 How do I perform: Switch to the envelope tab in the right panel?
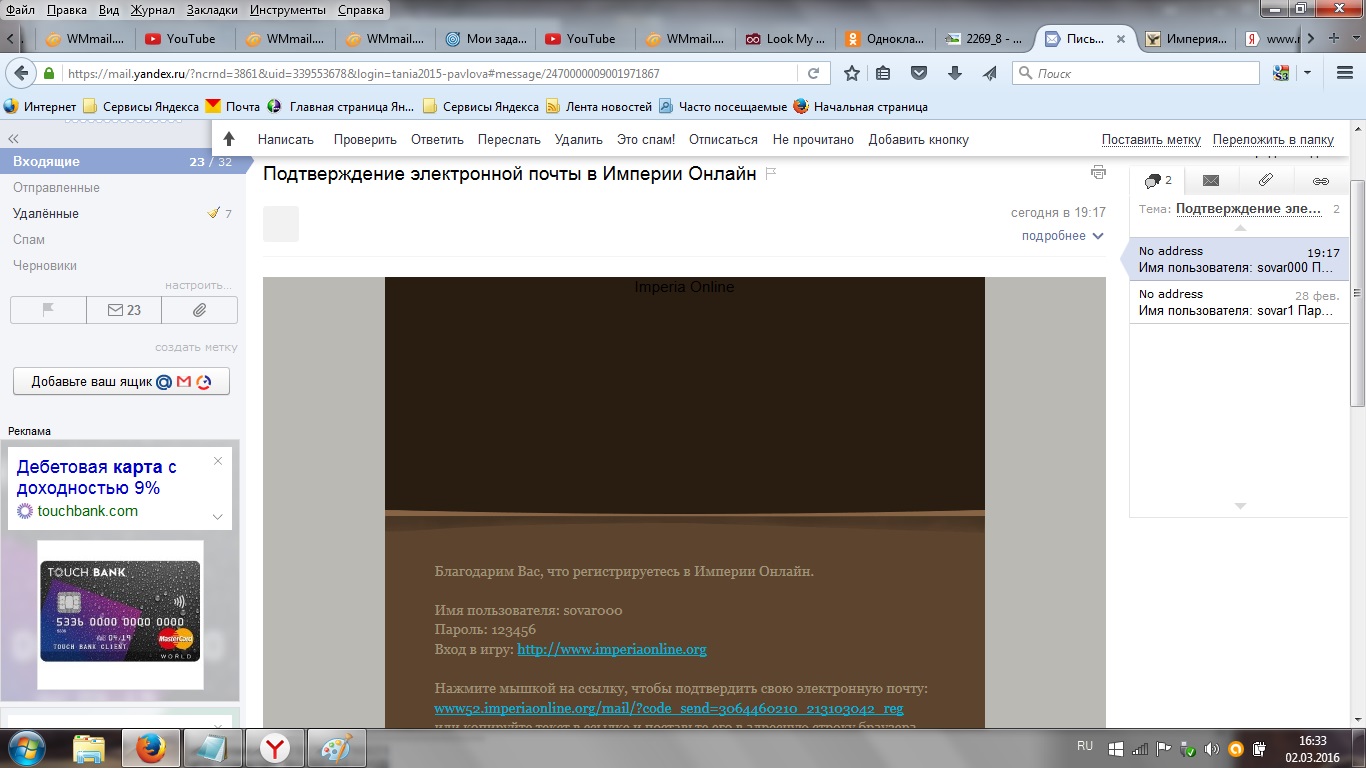1211,181
